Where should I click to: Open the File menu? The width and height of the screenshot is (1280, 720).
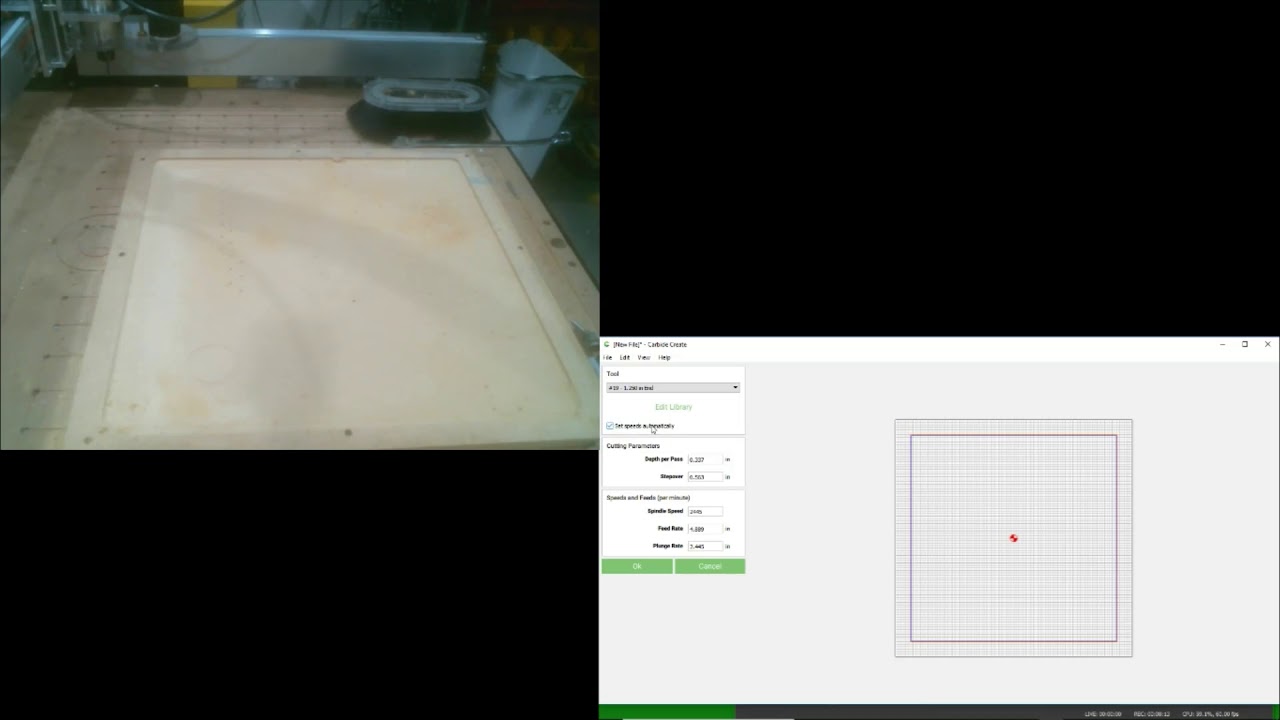click(x=607, y=357)
